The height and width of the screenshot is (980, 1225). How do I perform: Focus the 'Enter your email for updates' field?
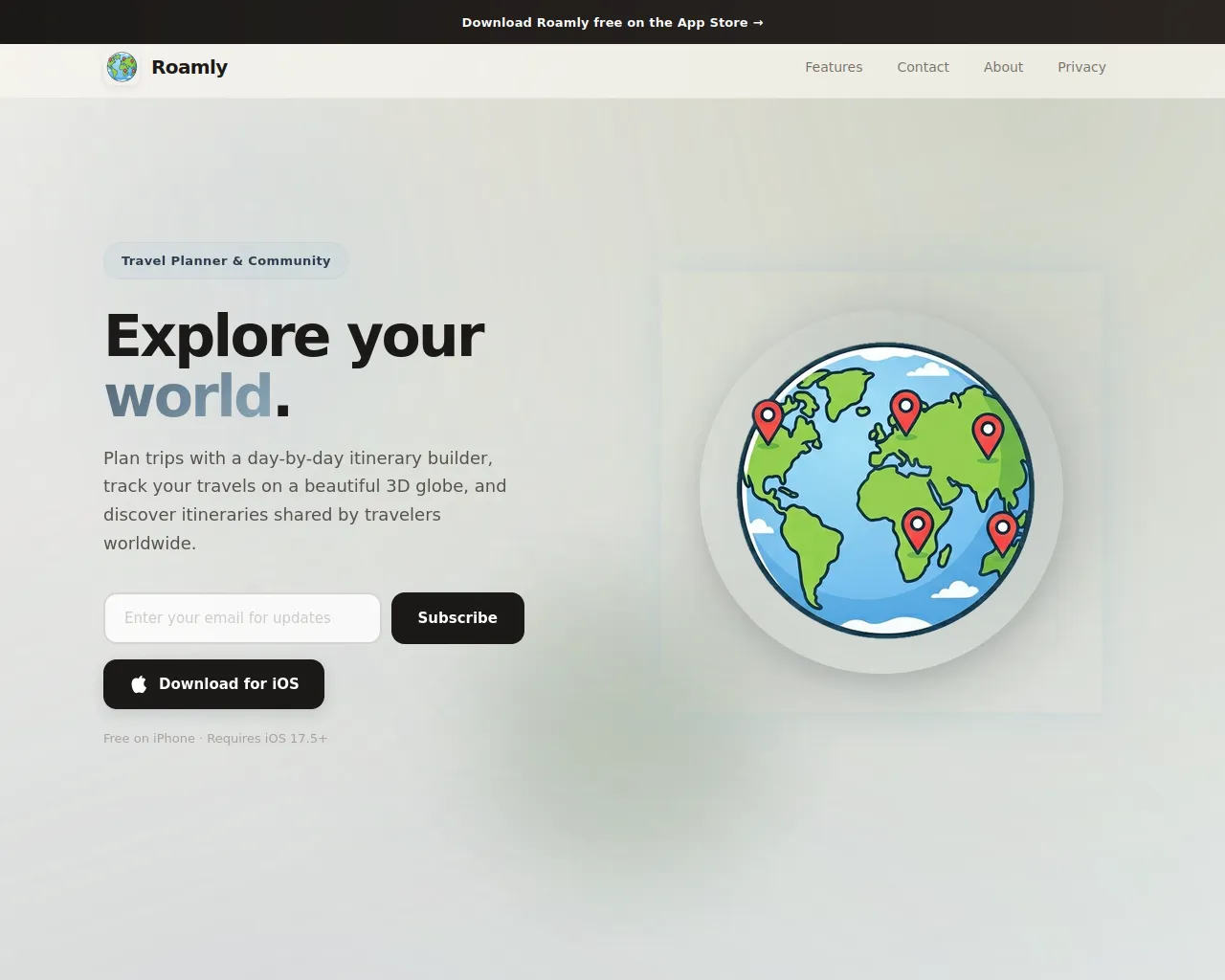pyautogui.click(x=242, y=618)
